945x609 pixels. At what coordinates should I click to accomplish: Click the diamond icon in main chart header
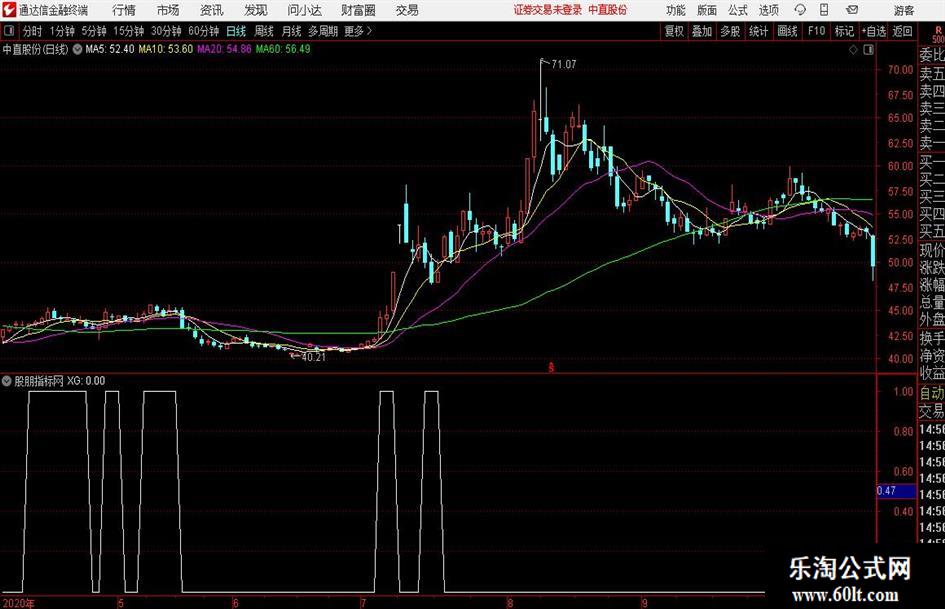pos(853,50)
